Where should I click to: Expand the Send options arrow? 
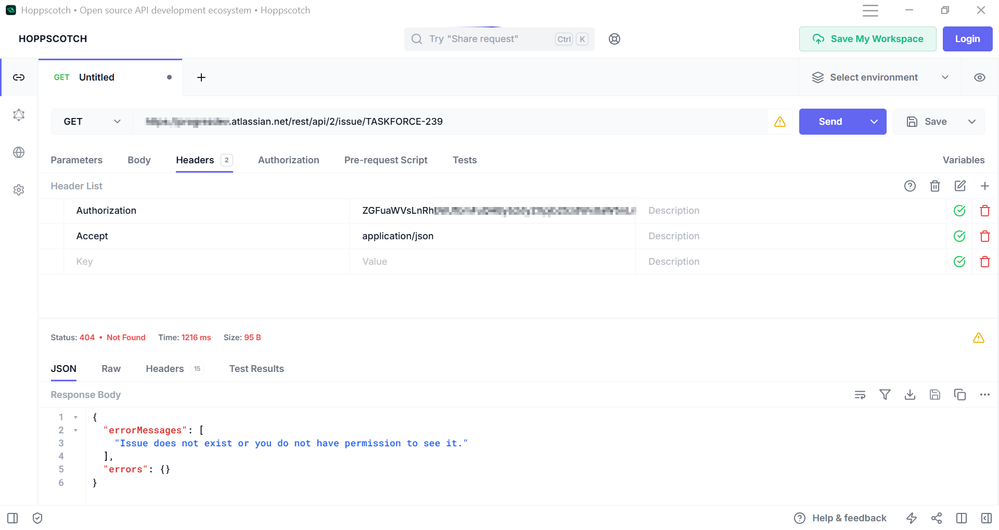873,122
